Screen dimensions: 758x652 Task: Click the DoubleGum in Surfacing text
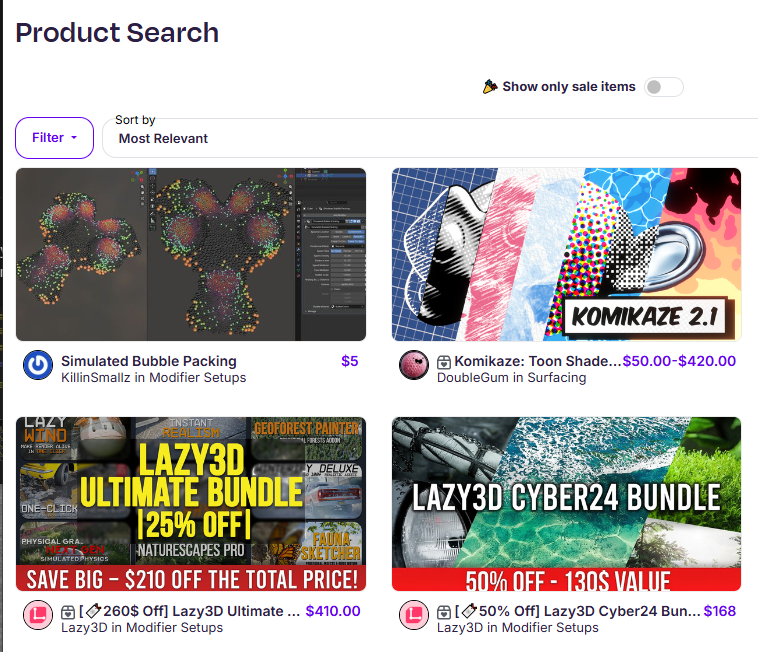click(x=511, y=377)
